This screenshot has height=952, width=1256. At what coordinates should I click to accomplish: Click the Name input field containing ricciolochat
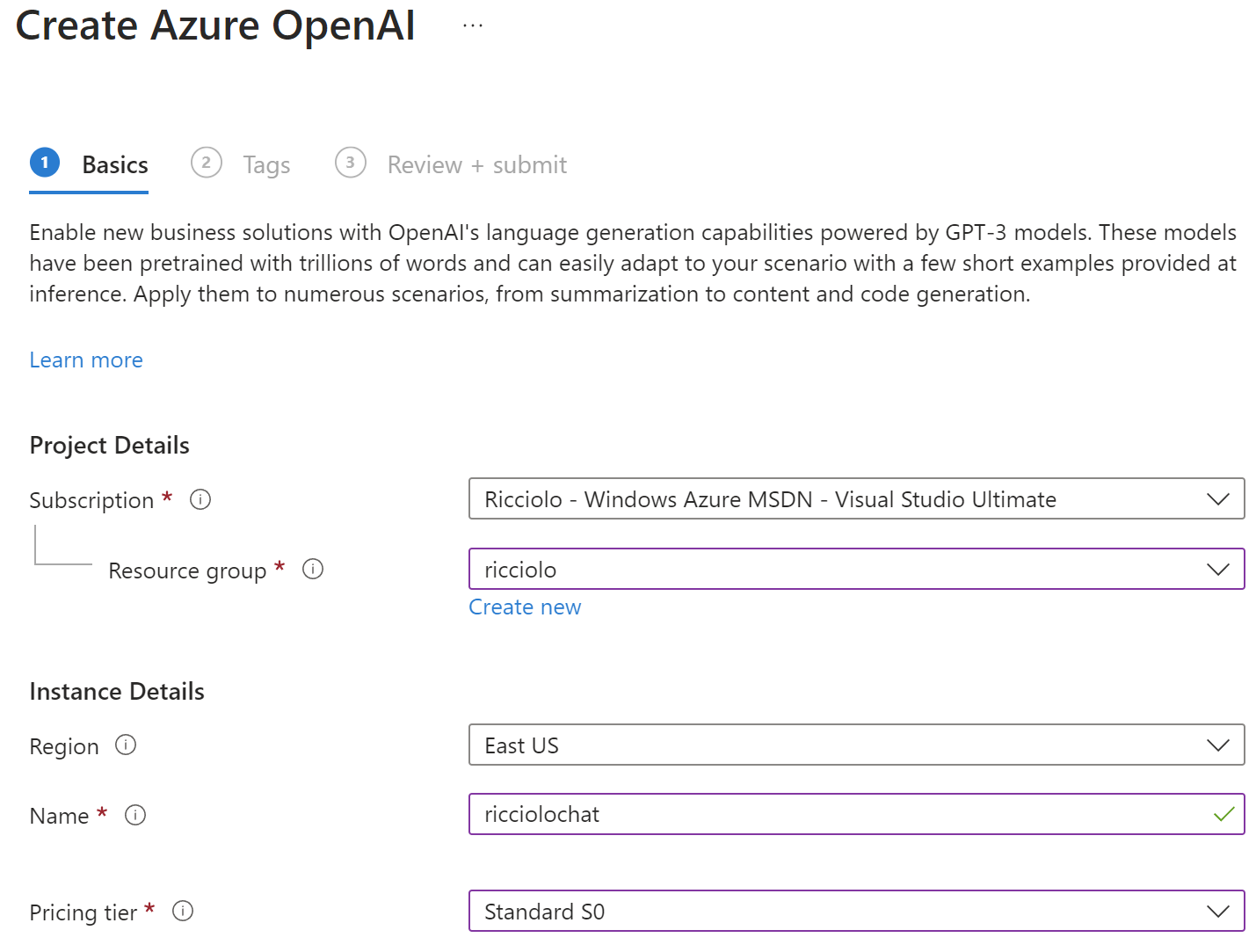(857, 814)
